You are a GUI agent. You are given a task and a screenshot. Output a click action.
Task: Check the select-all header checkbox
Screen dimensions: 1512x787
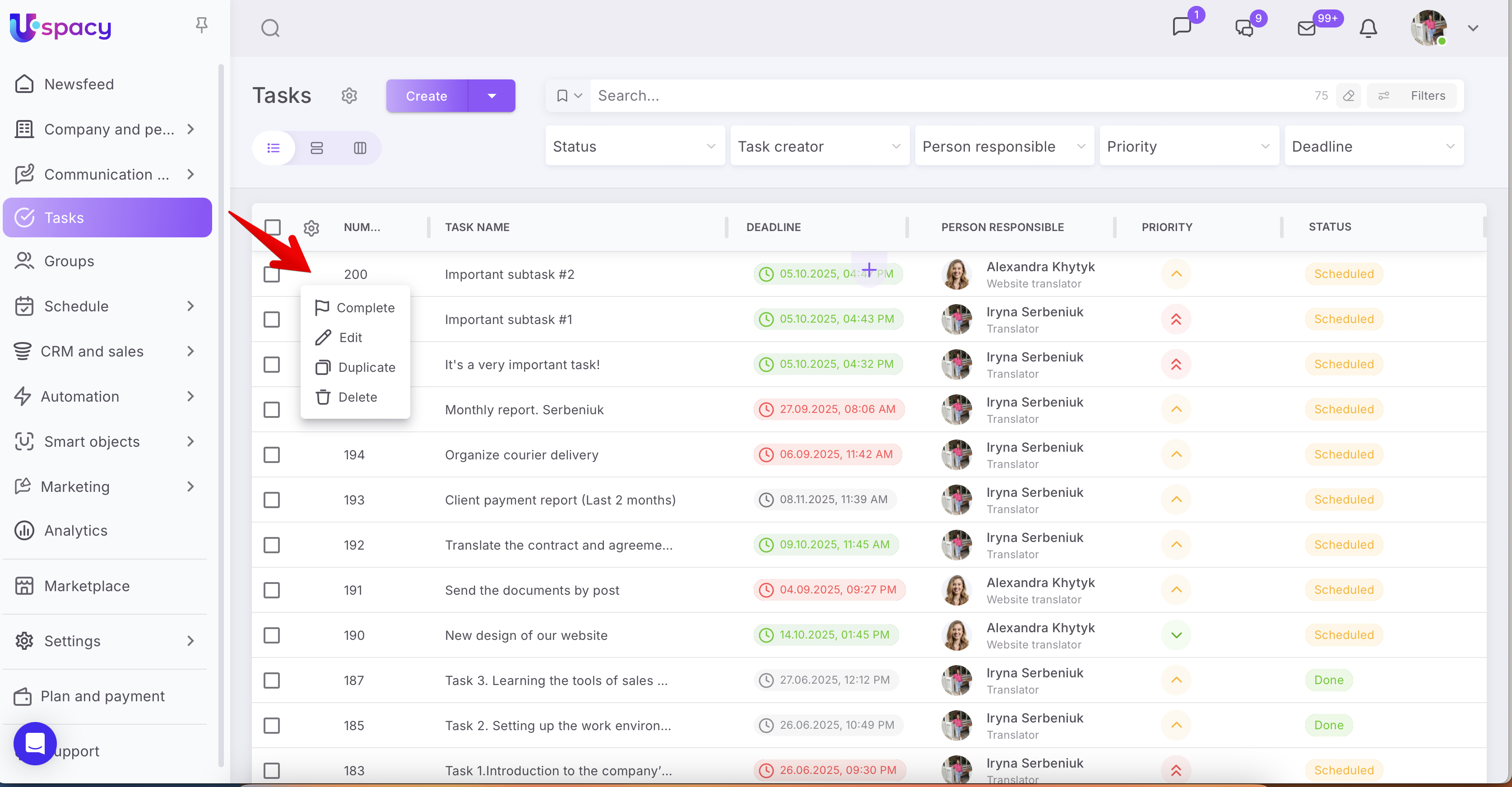coord(272,227)
